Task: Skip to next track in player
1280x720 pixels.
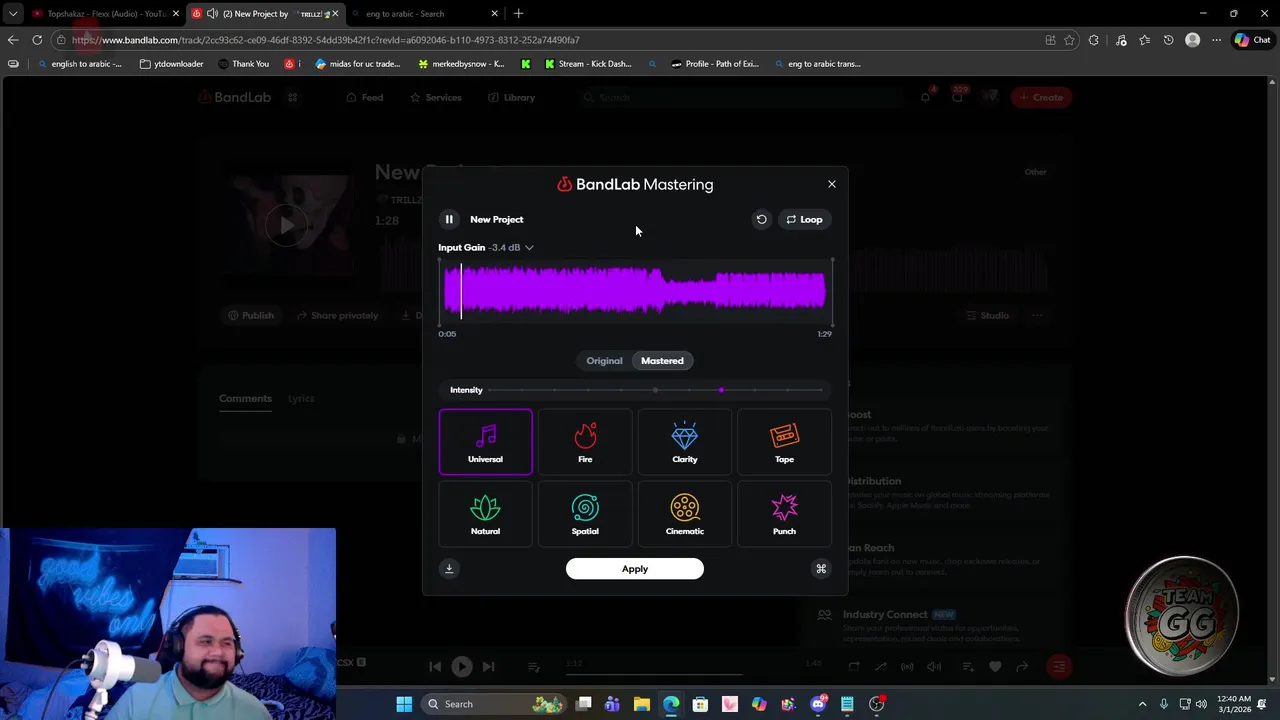Action: (x=488, y=667)
